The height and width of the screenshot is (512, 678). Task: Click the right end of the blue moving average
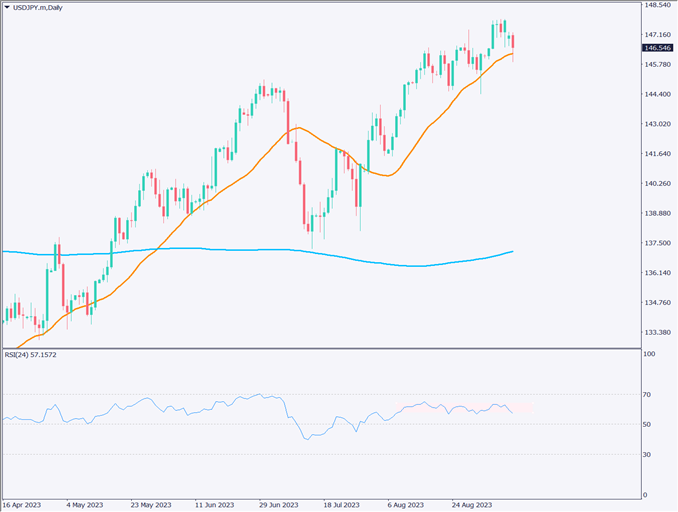[512, 251]
